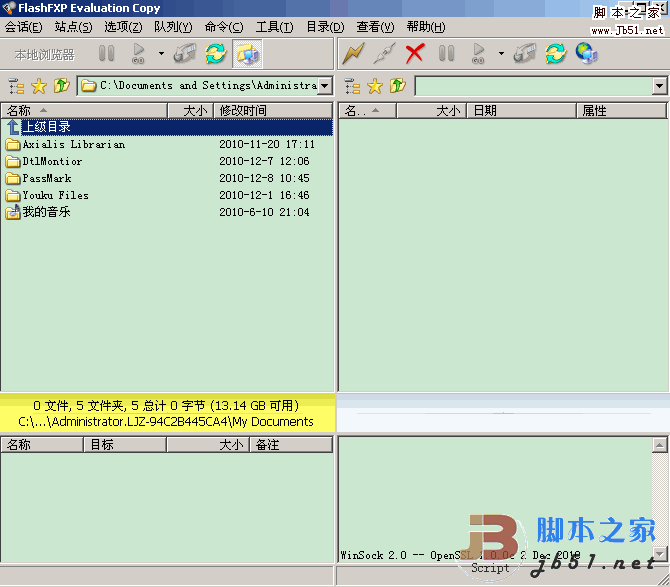Click the empty remote path field
This screenshot has width=670, height=587.
534,86
